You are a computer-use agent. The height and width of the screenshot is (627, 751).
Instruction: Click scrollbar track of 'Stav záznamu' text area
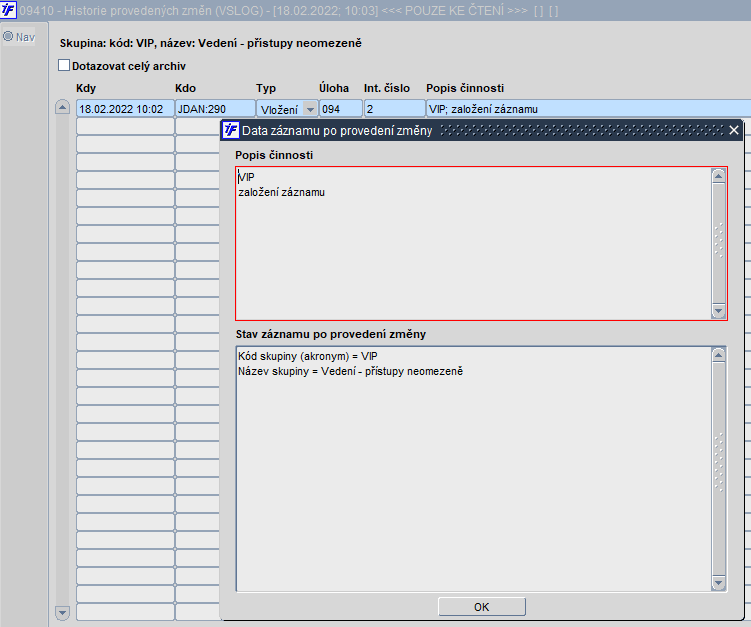click(718, 469)
